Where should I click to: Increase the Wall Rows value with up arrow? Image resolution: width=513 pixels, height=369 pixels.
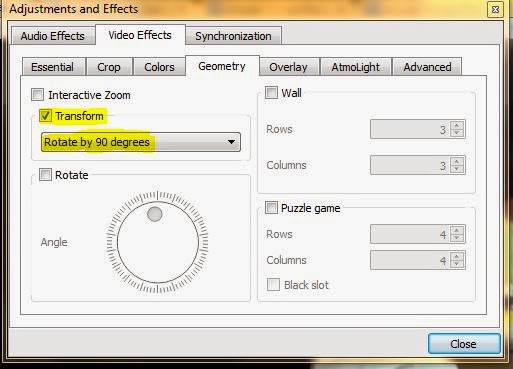coord(457,125)
